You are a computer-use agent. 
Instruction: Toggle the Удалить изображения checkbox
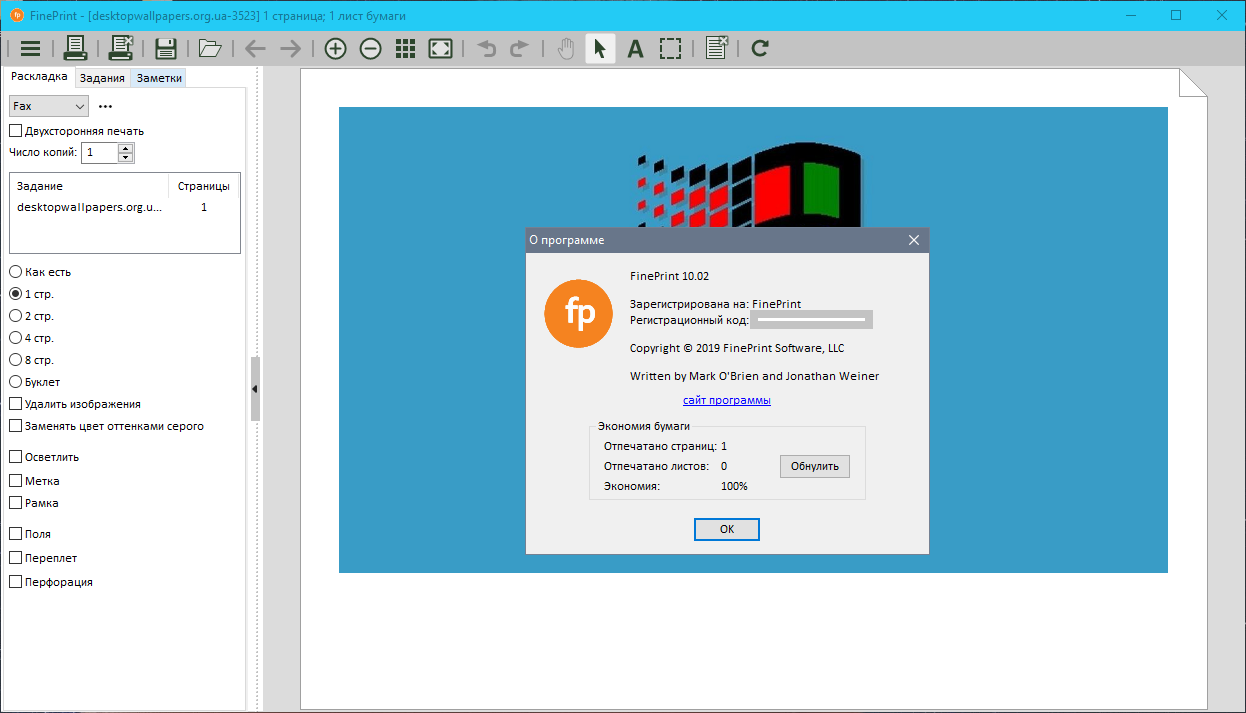tap(16, 404)
